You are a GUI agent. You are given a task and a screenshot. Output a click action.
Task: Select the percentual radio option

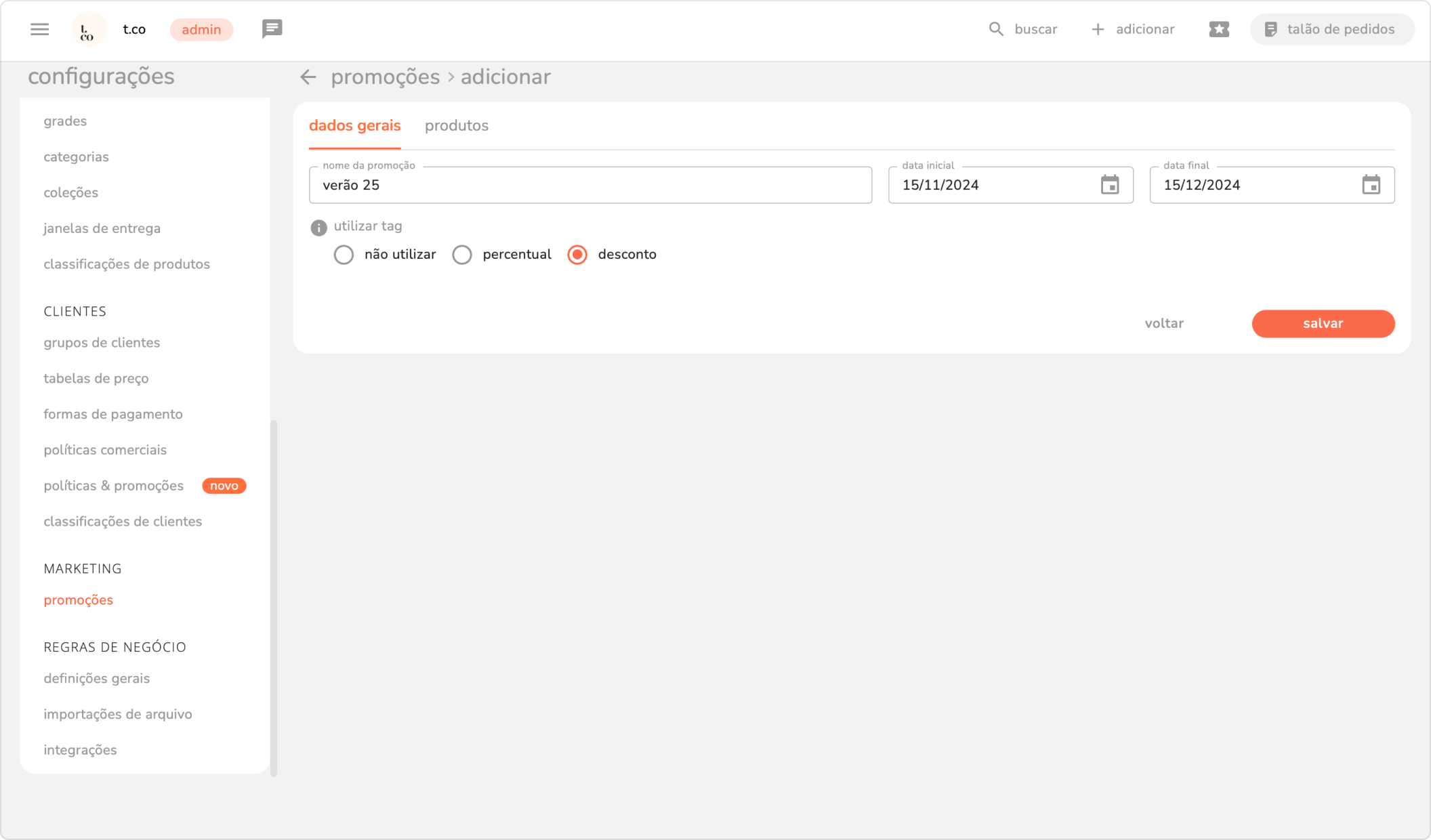pyautogui.click(x=462, y=255)
